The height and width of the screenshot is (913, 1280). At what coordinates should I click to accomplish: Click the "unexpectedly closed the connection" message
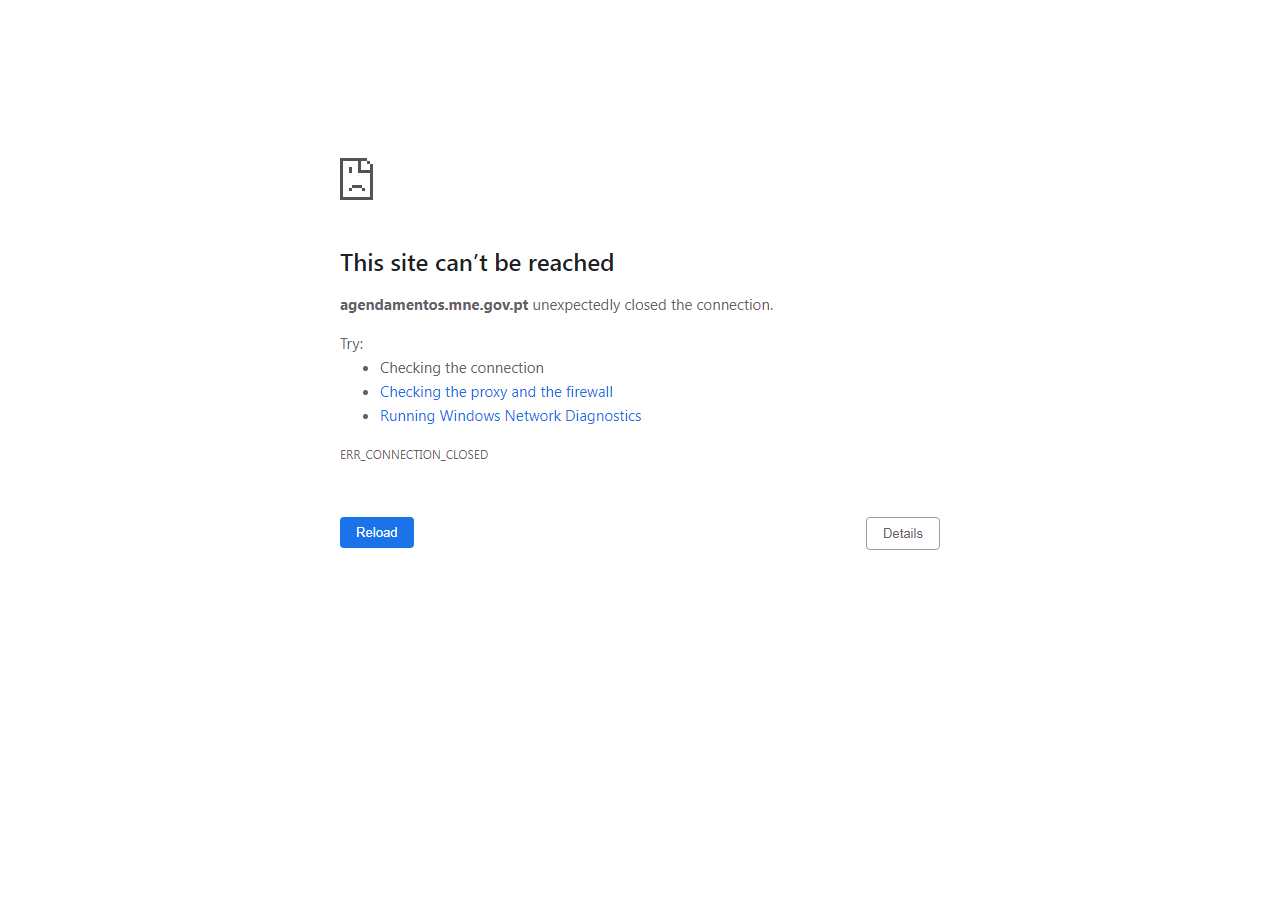coord(653,305)
